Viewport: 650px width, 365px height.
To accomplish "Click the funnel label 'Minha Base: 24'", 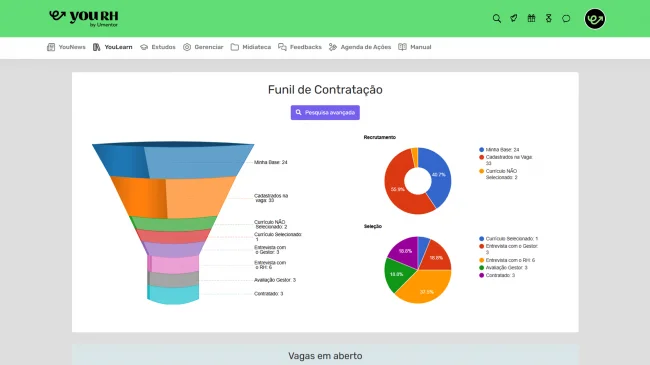I will pos(271,162).
